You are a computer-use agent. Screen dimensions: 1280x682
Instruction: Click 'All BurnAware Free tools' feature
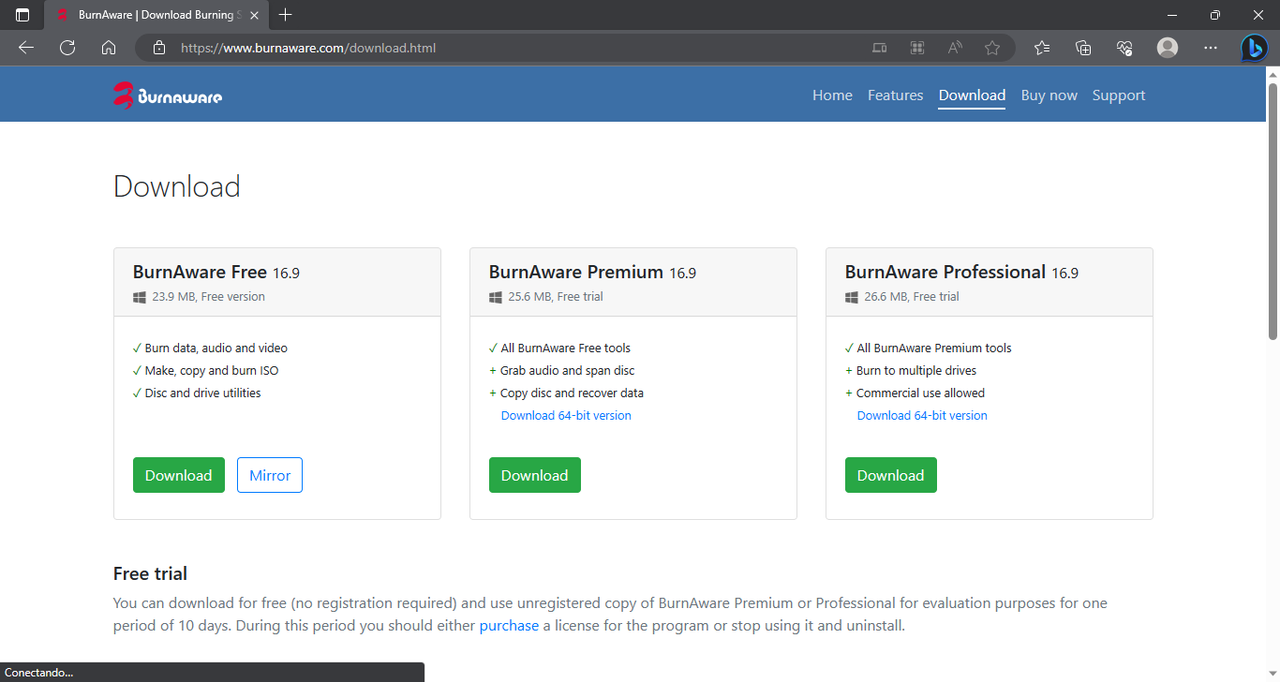coord(566,348)
